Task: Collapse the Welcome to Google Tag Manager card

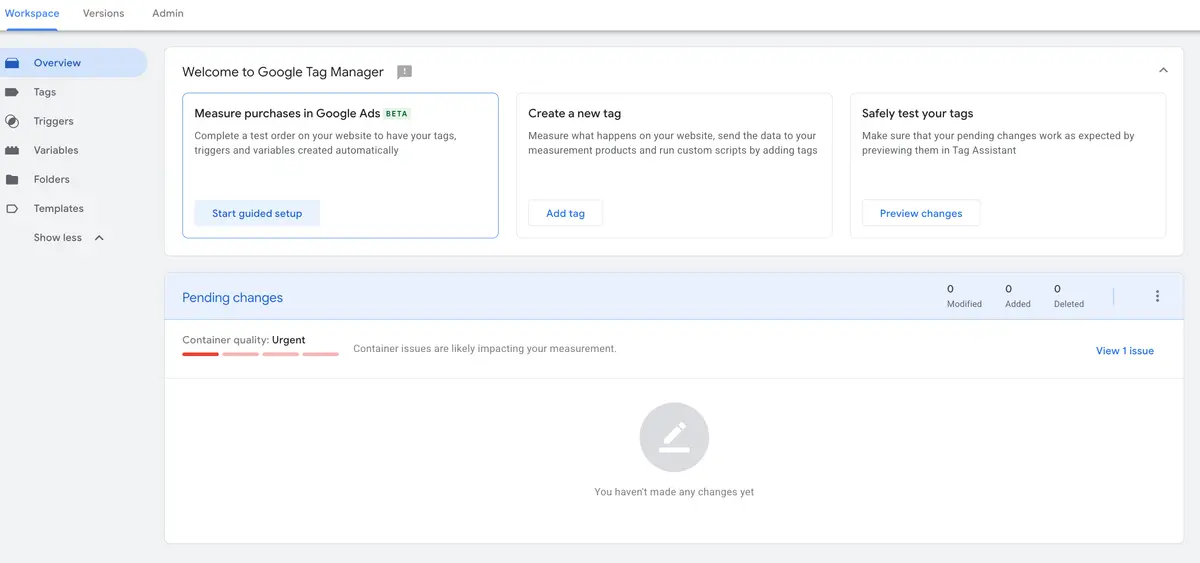Action: coord(1163,71)
